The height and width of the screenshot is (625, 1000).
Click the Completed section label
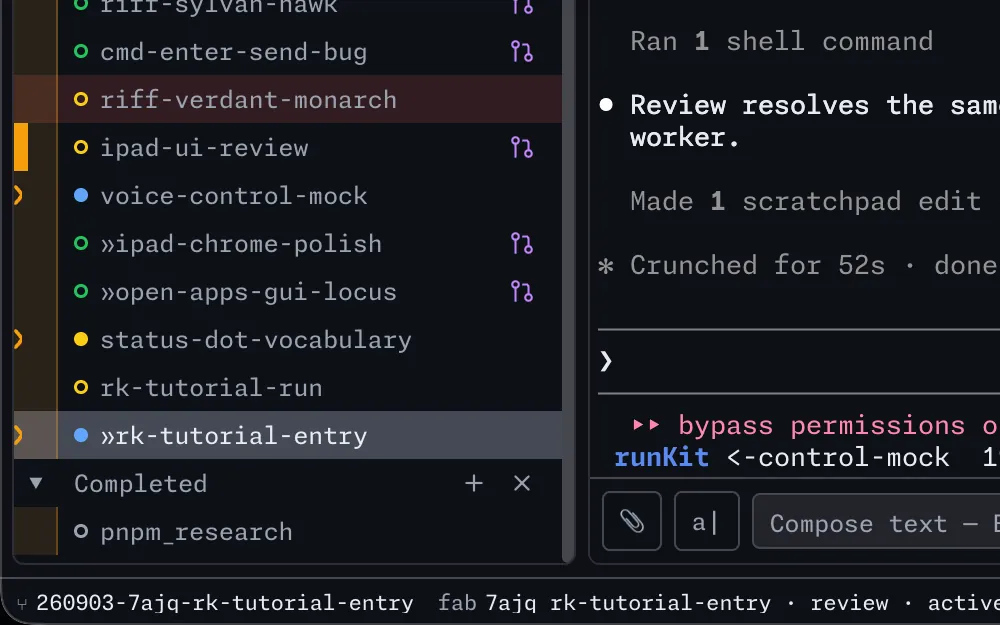[x=140, y=483]
